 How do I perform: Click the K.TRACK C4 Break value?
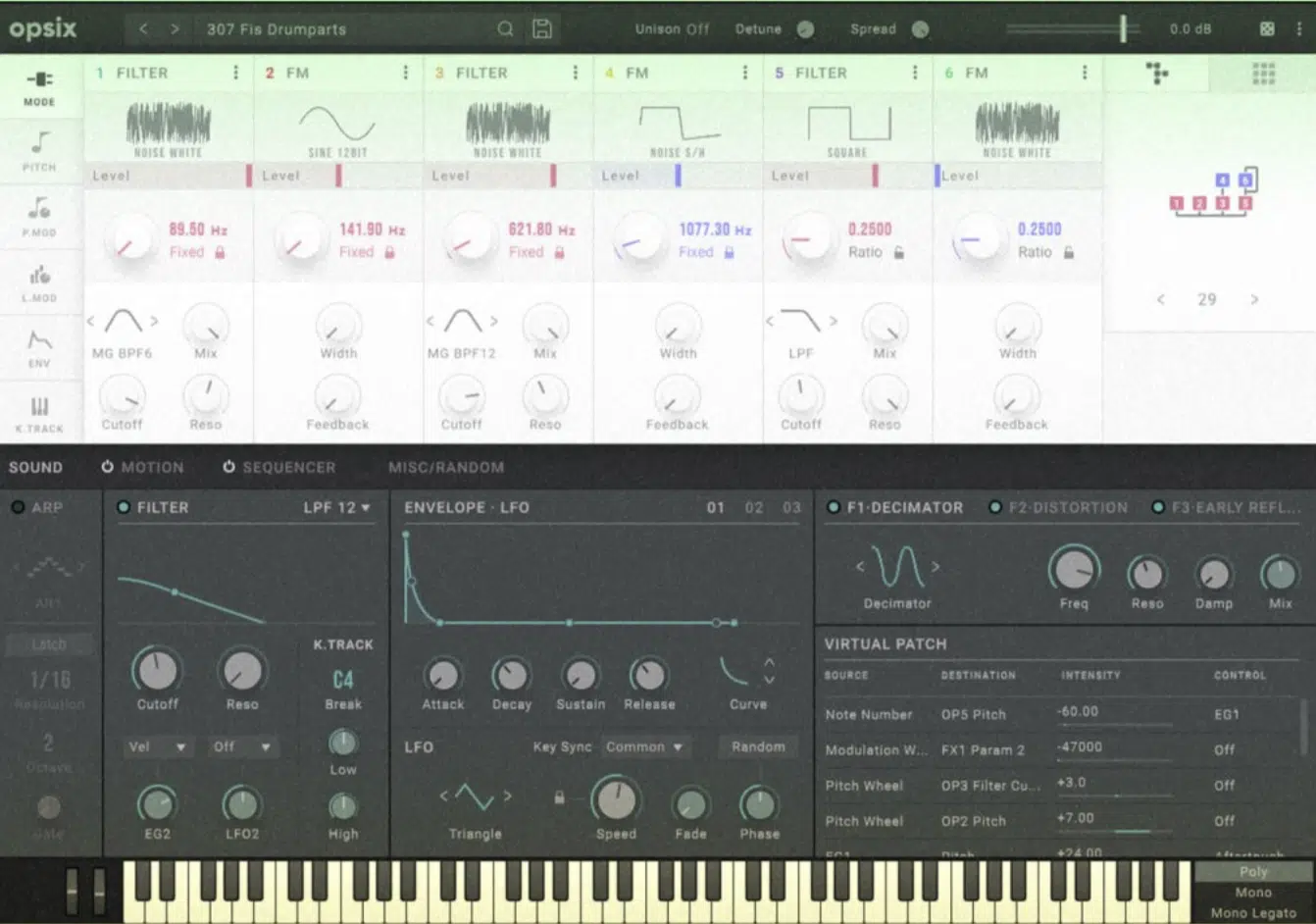(x=343, y=680)
